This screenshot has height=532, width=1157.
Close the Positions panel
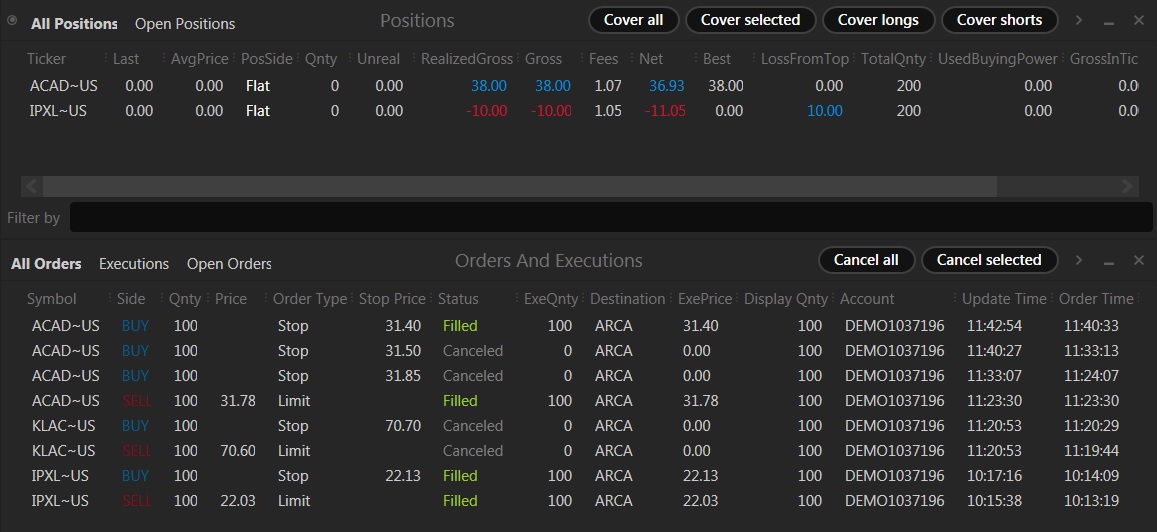tap(1139, 21)
